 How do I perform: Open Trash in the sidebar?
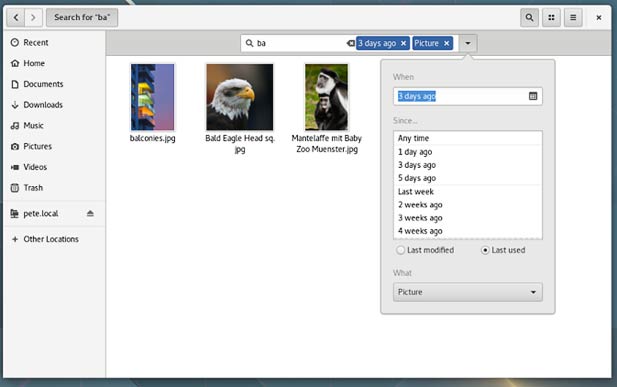tap(54, 188)
